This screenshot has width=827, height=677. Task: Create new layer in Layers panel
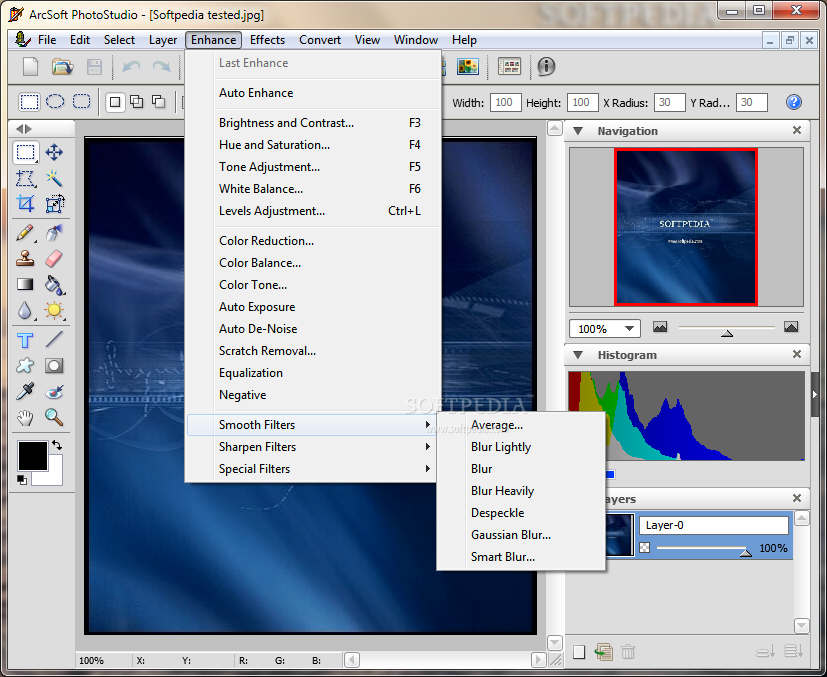[x=579, y=652]
